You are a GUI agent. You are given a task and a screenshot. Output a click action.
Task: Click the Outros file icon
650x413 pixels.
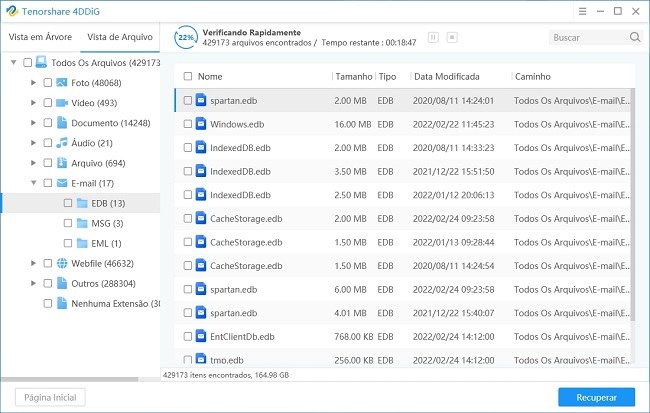tap(62, 283)
